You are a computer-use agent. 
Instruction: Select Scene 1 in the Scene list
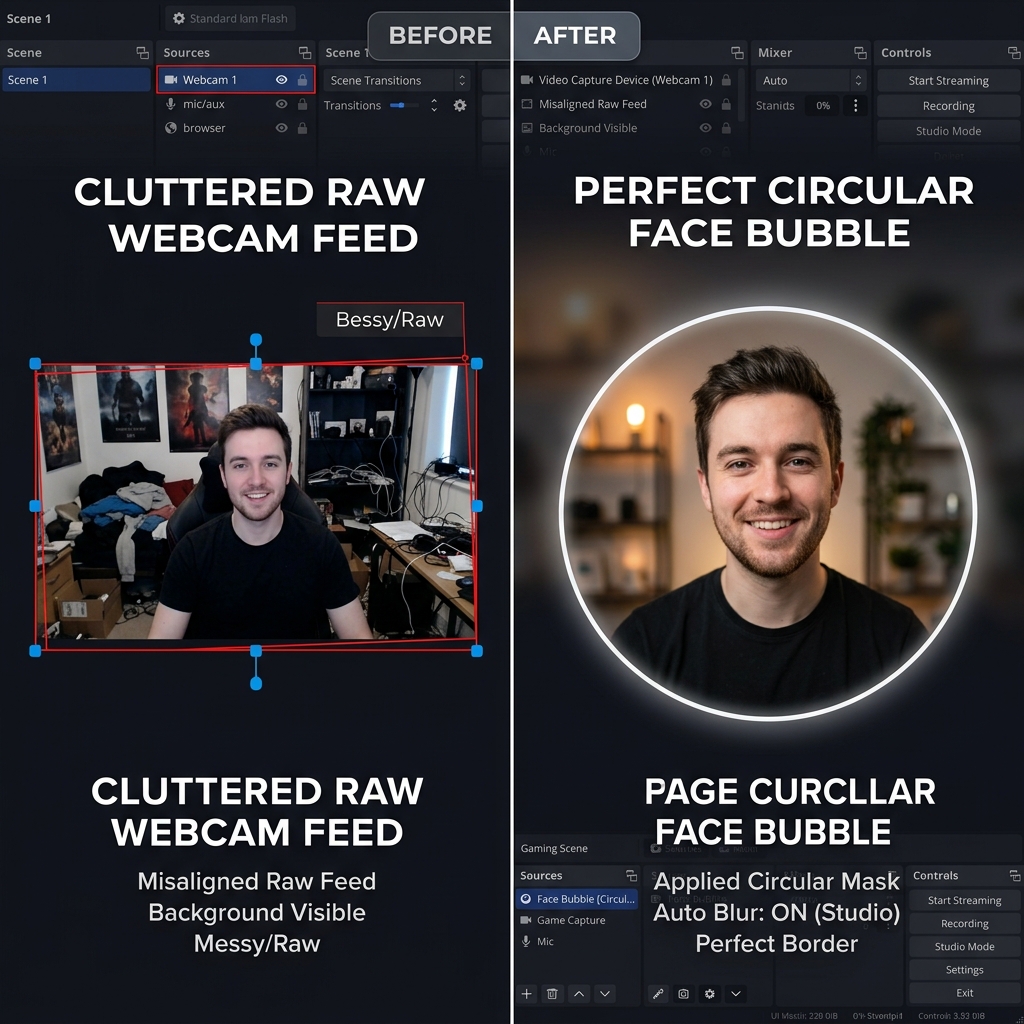coord(76,80)
